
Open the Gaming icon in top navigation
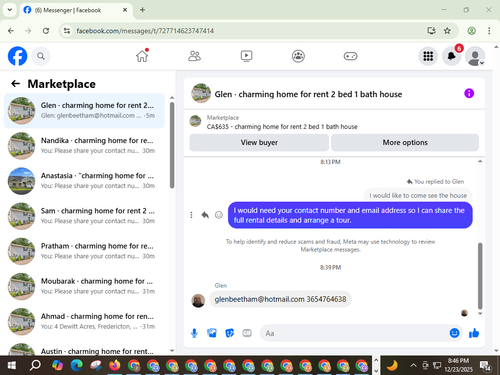(350, 56)
